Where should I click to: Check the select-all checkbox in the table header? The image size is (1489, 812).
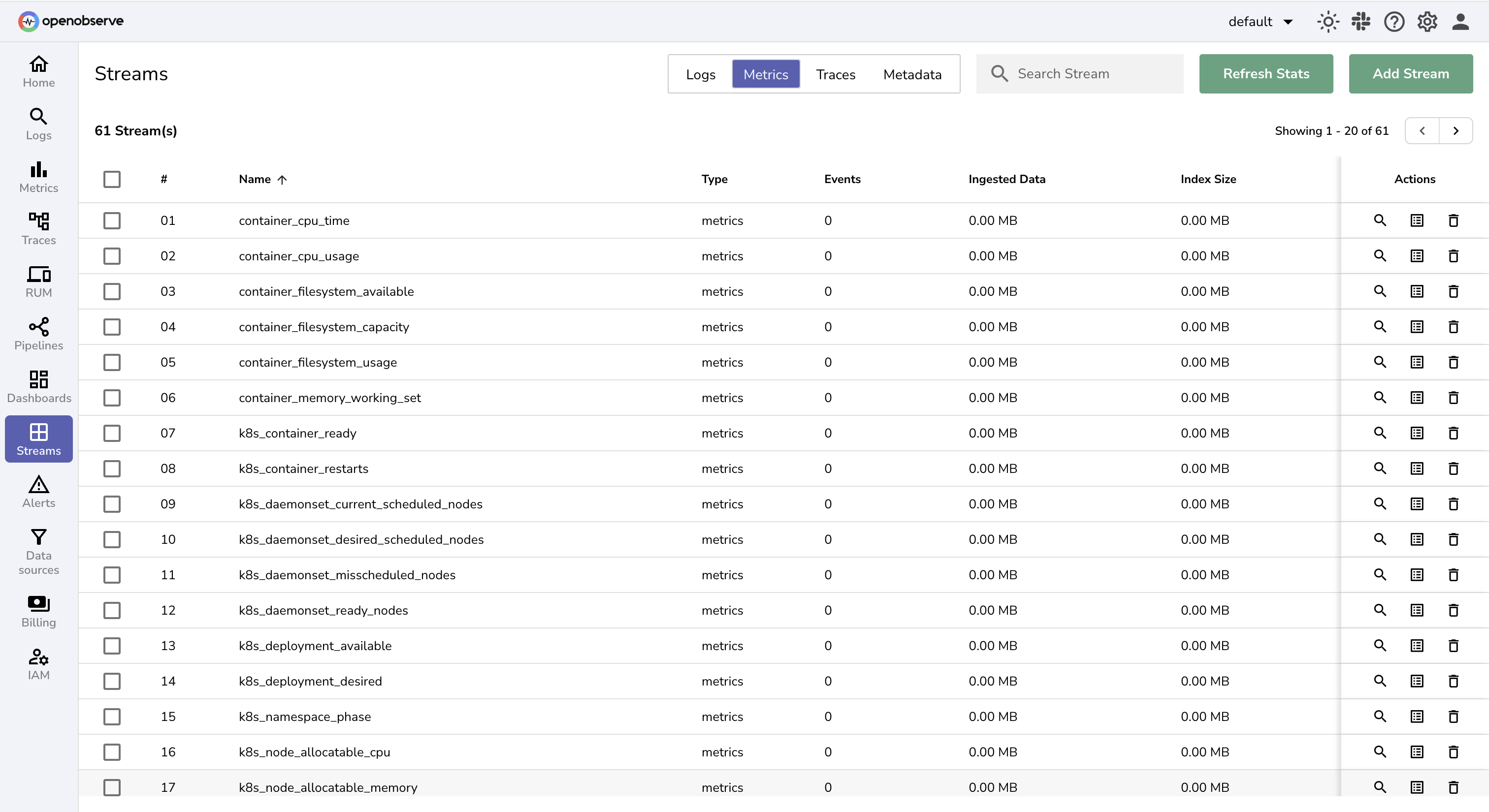112,179
